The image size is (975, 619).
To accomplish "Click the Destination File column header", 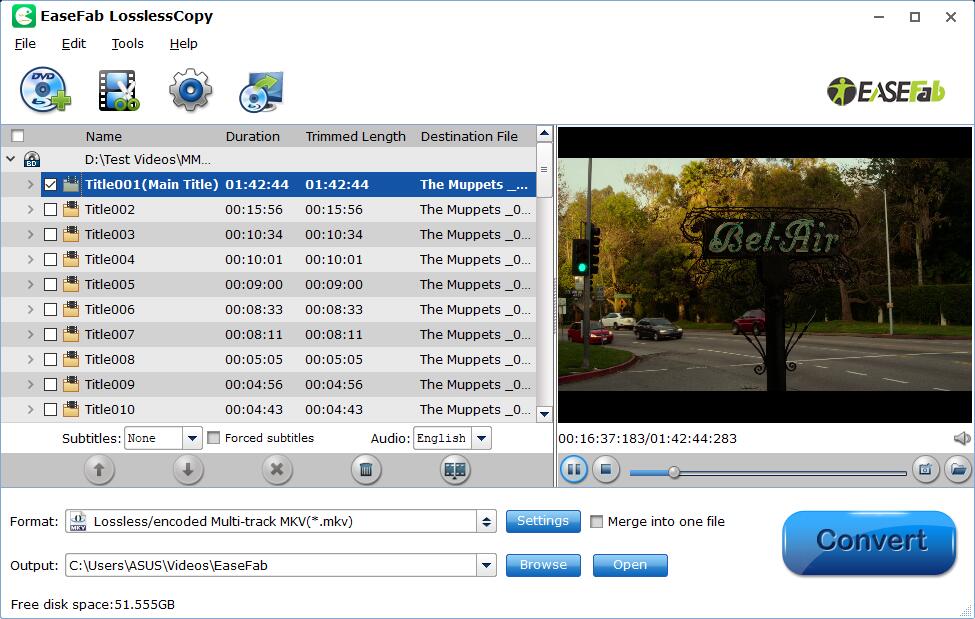I will [469, 136].
